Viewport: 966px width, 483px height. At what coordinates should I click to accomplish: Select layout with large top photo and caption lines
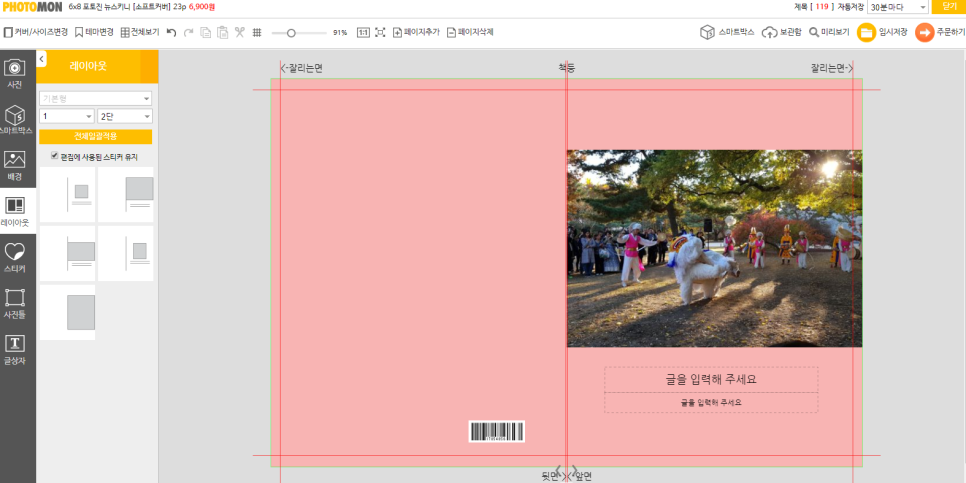tap(126, 194)
